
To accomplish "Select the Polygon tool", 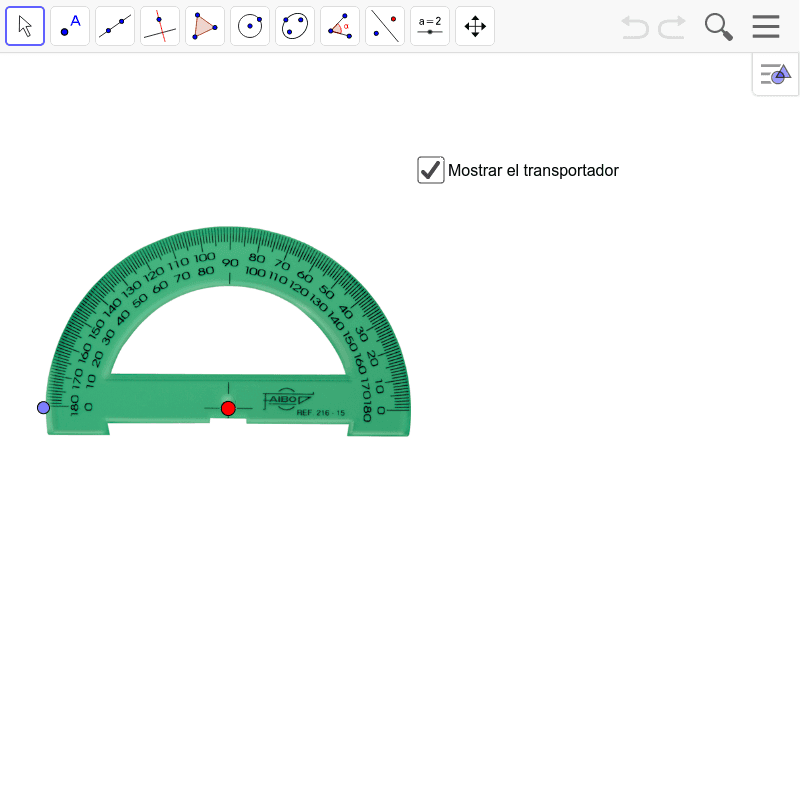I will pyautogui.click(x=205, y=26).
